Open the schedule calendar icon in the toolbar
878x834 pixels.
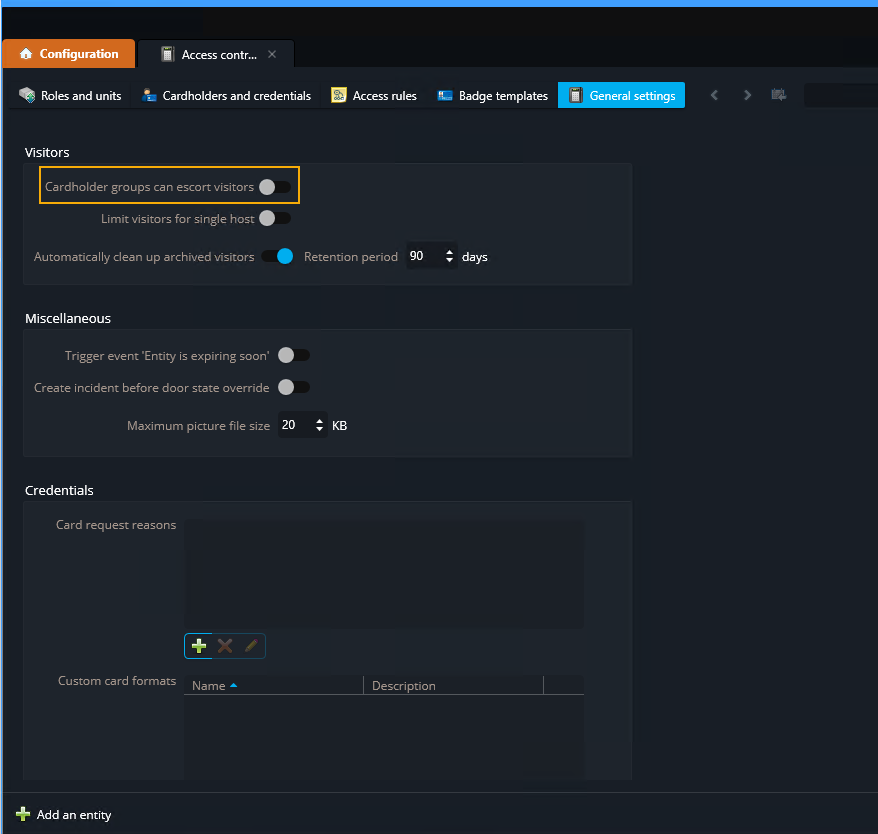779,94
